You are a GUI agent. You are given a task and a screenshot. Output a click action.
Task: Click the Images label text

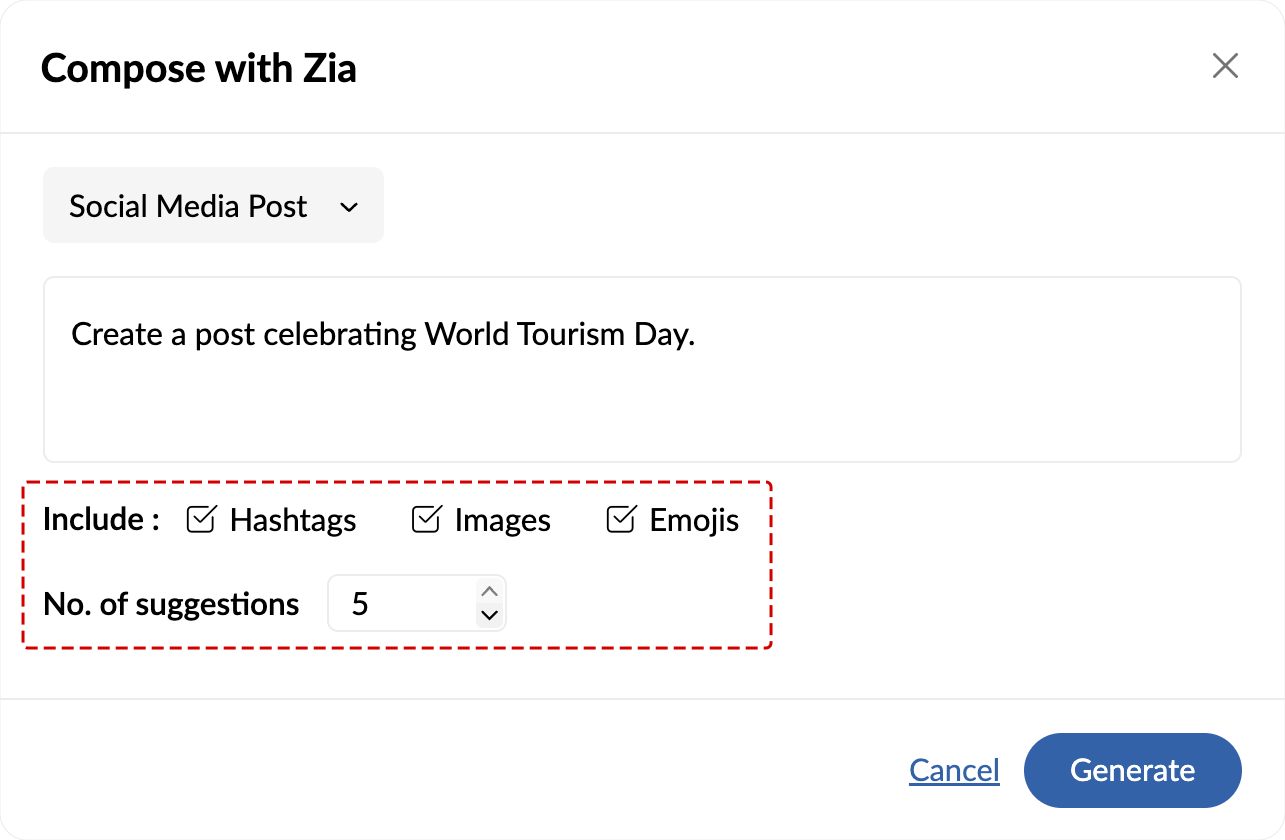(x=502, y=521)
